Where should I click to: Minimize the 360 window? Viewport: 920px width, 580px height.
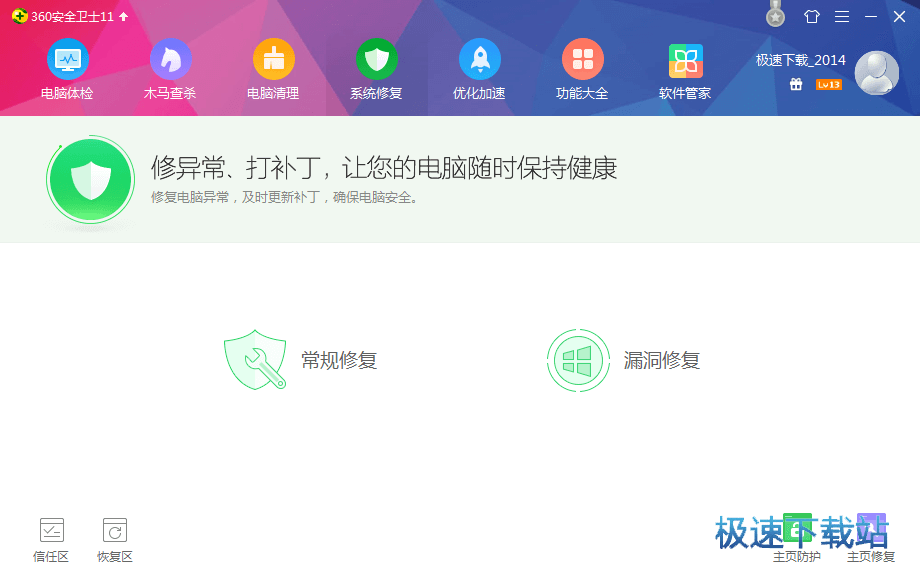tap(871, 16)
